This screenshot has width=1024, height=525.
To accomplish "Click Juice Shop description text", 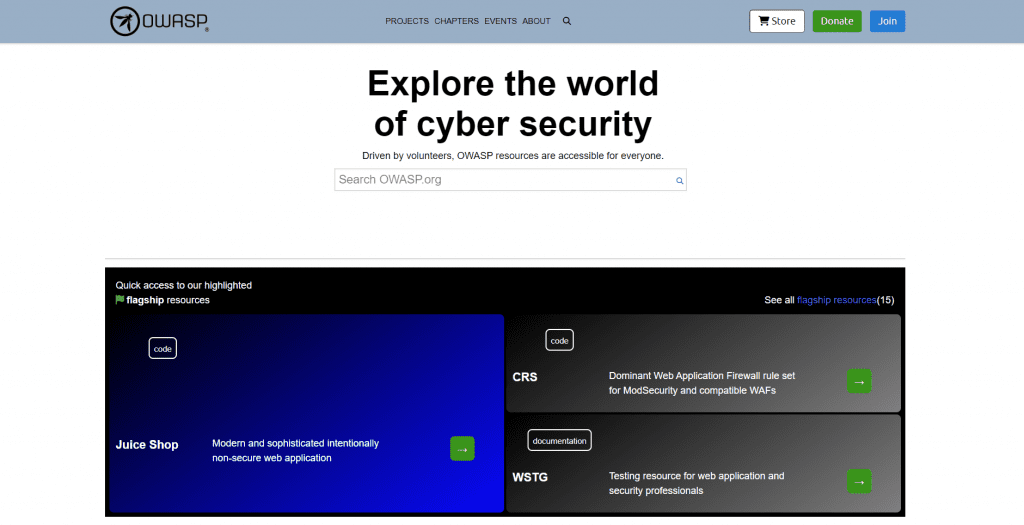I will coord(295,451).
